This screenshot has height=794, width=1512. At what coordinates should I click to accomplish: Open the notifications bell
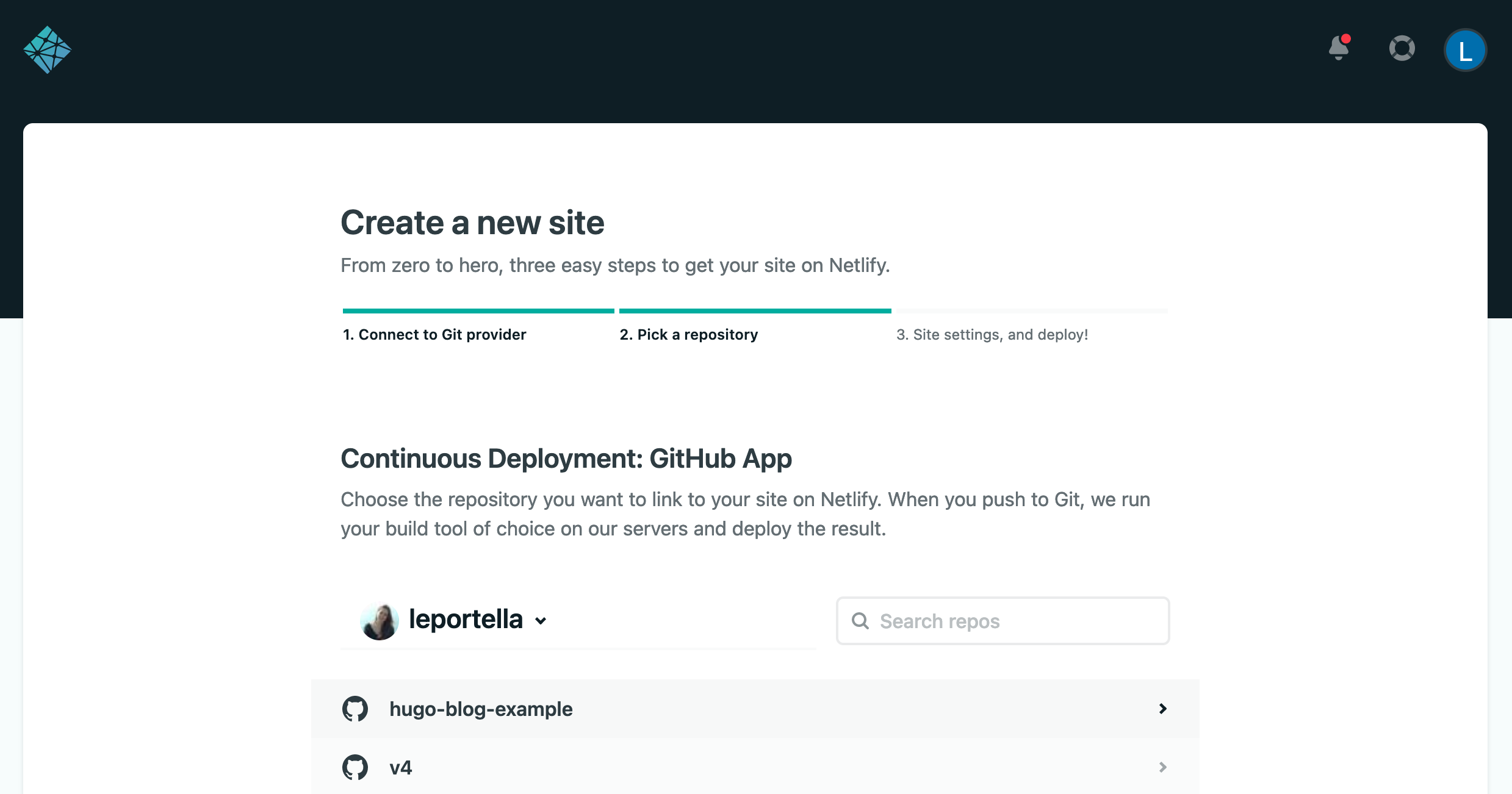click(1339, 48)
